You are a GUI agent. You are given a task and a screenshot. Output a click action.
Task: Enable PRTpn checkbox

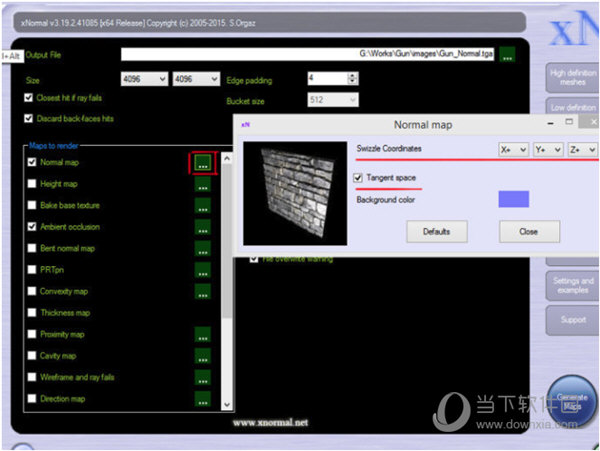point(32,269)
